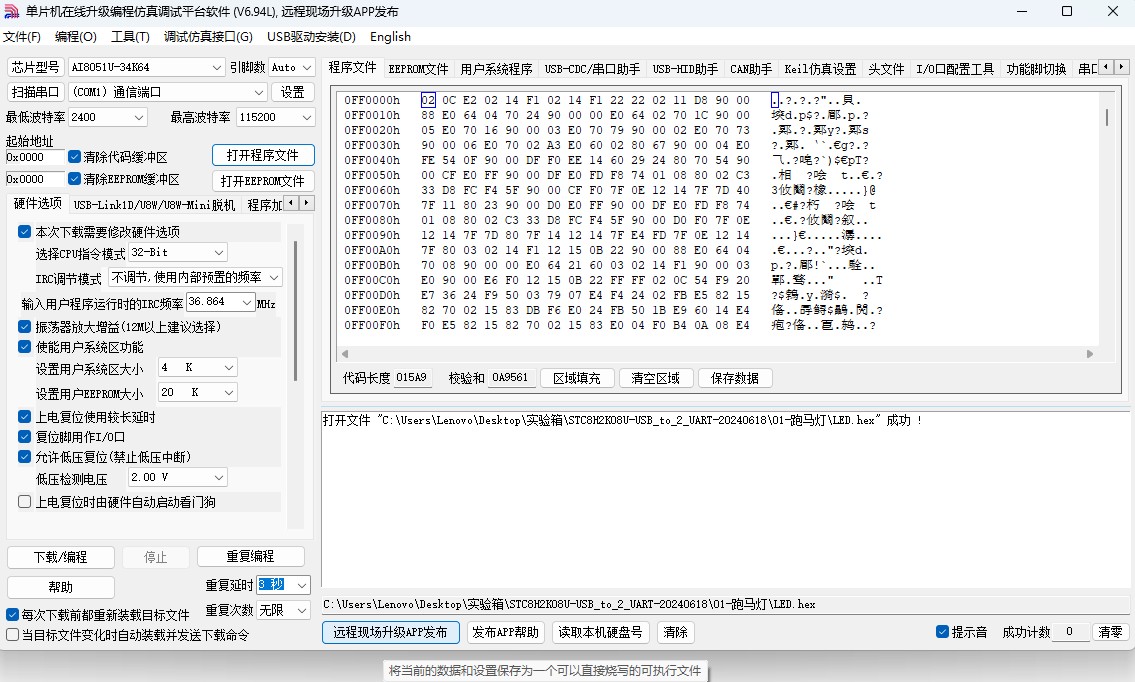
Task: Click code start address 0x0000 field
Action: coord(35,157)
